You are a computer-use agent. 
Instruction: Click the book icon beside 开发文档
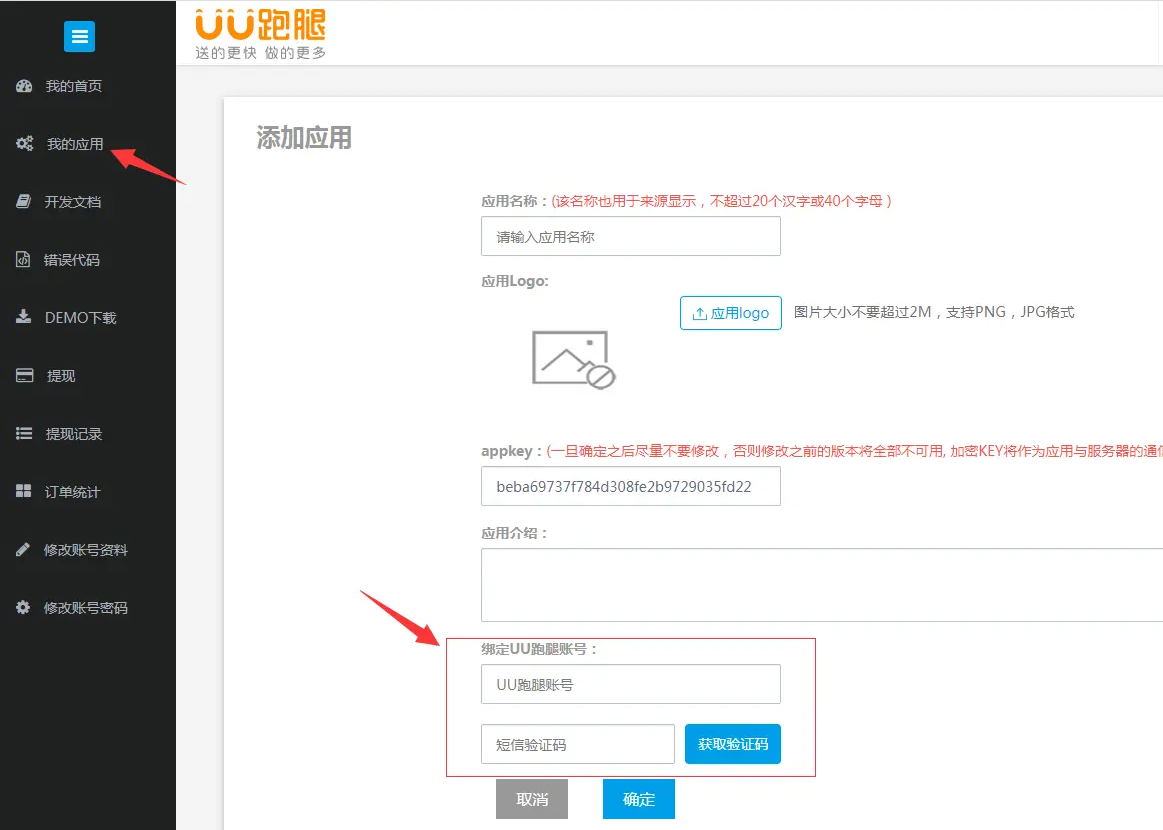point(24,201)
